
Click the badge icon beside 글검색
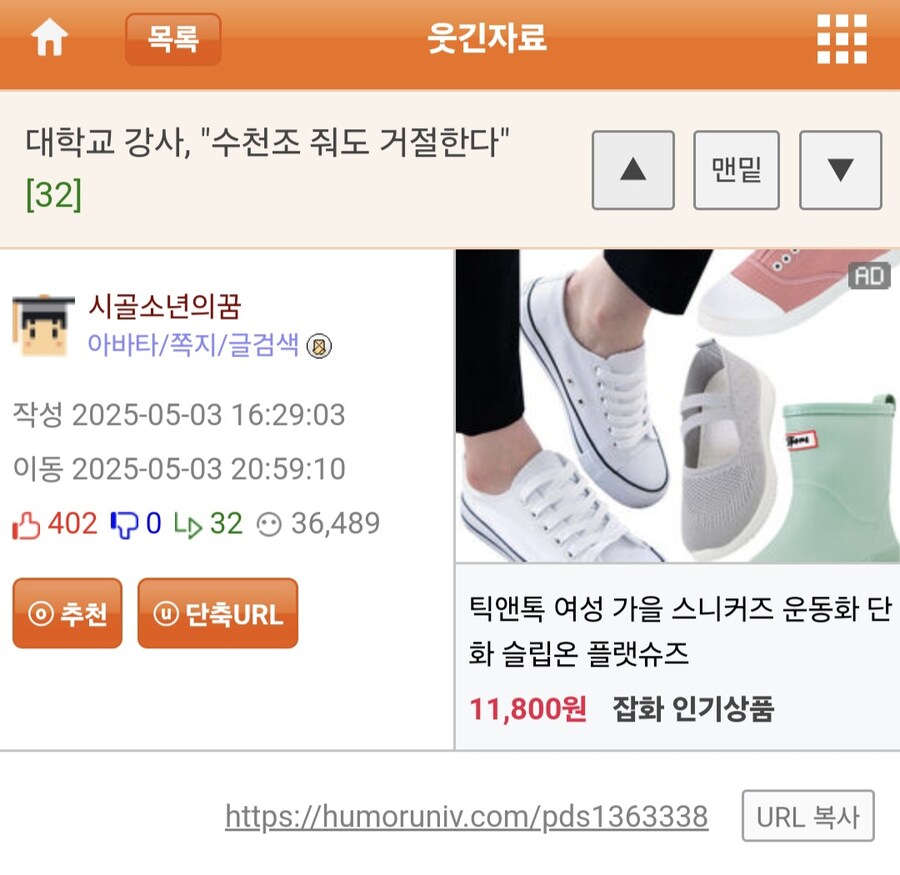pos(319,346)
